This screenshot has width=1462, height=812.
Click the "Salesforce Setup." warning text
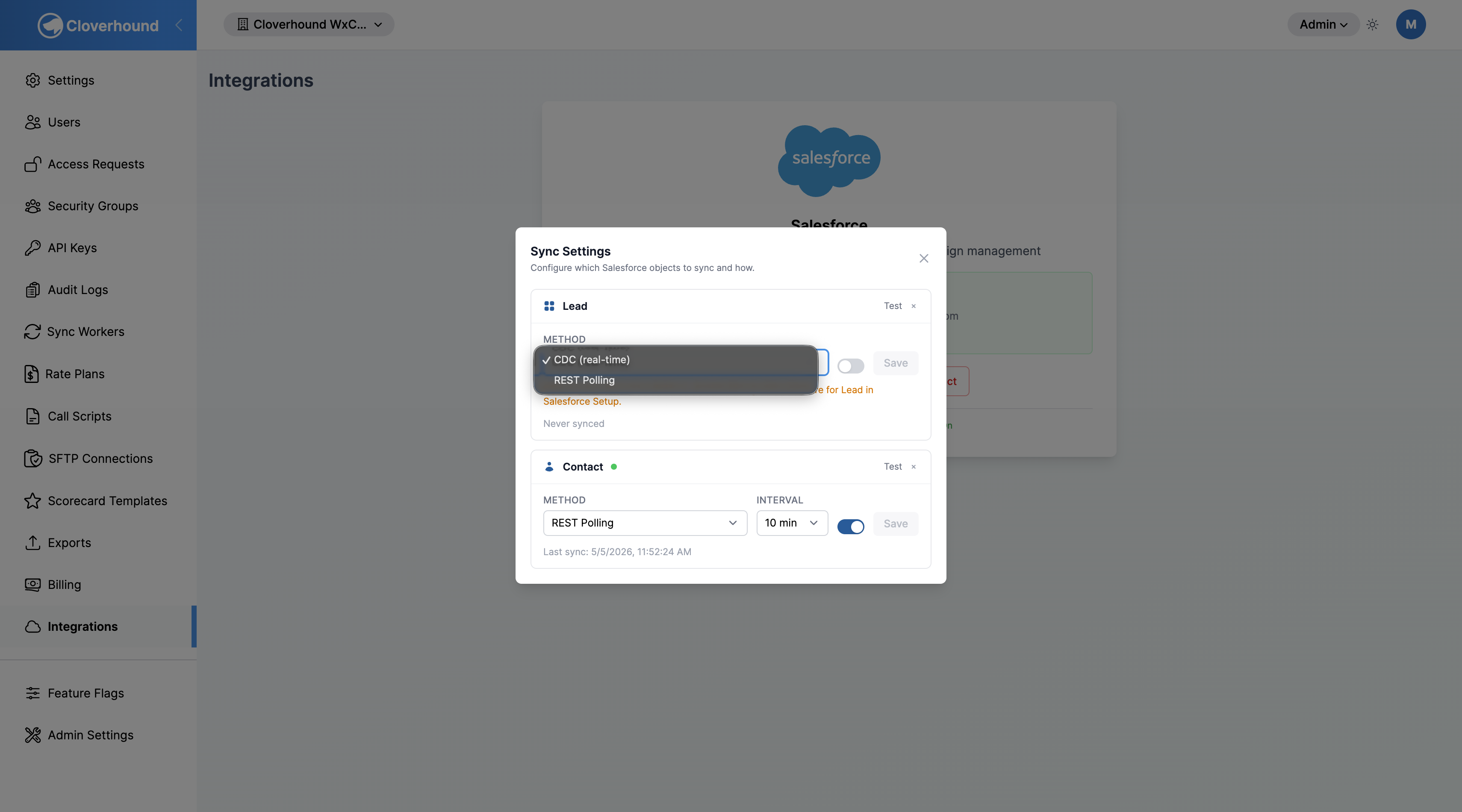582,402
